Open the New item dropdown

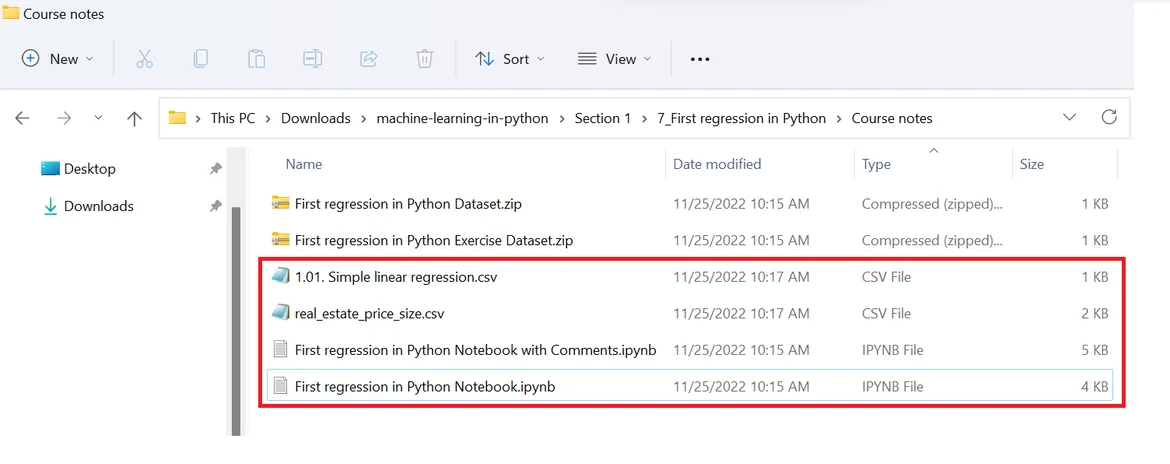click(57, 59)
